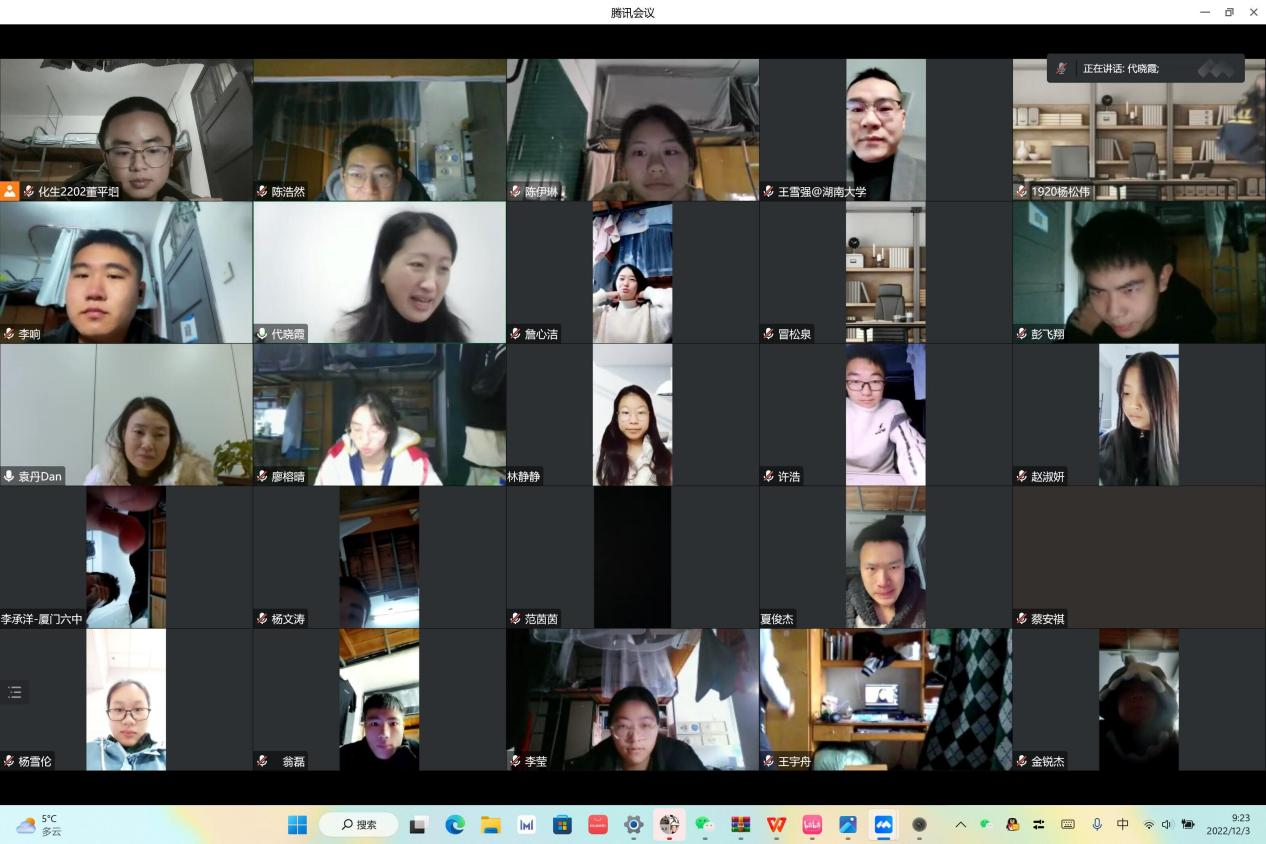Expand the list panel icon at left edge
Image resolution: width=1266 pixels, height=844 pixels.
pyautogui.click(x=15, y=692)
